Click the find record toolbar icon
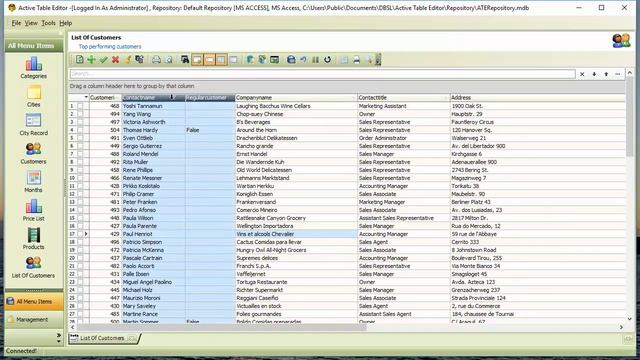This screenshot has height=360, width=640. pos(185,60)
